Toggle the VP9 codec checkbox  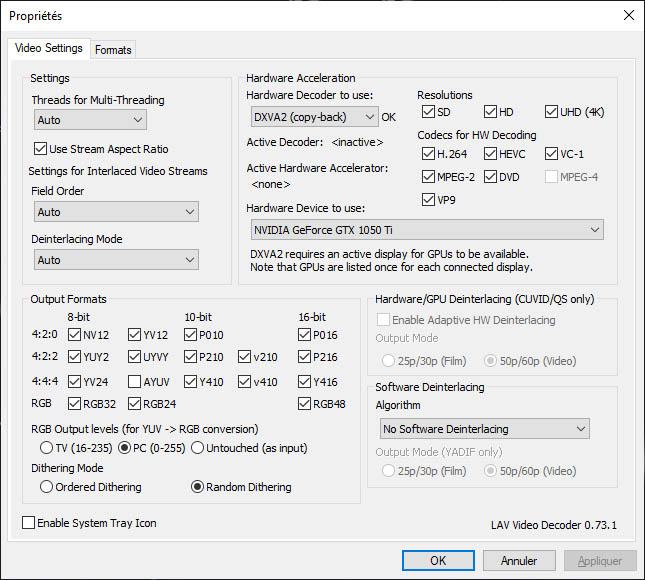coord(429,200)
